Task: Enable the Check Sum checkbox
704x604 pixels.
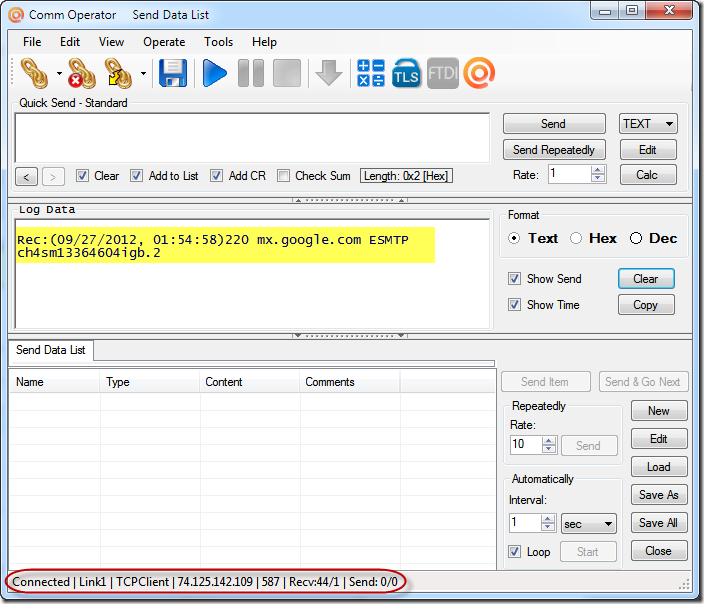Action: point(283,176)
